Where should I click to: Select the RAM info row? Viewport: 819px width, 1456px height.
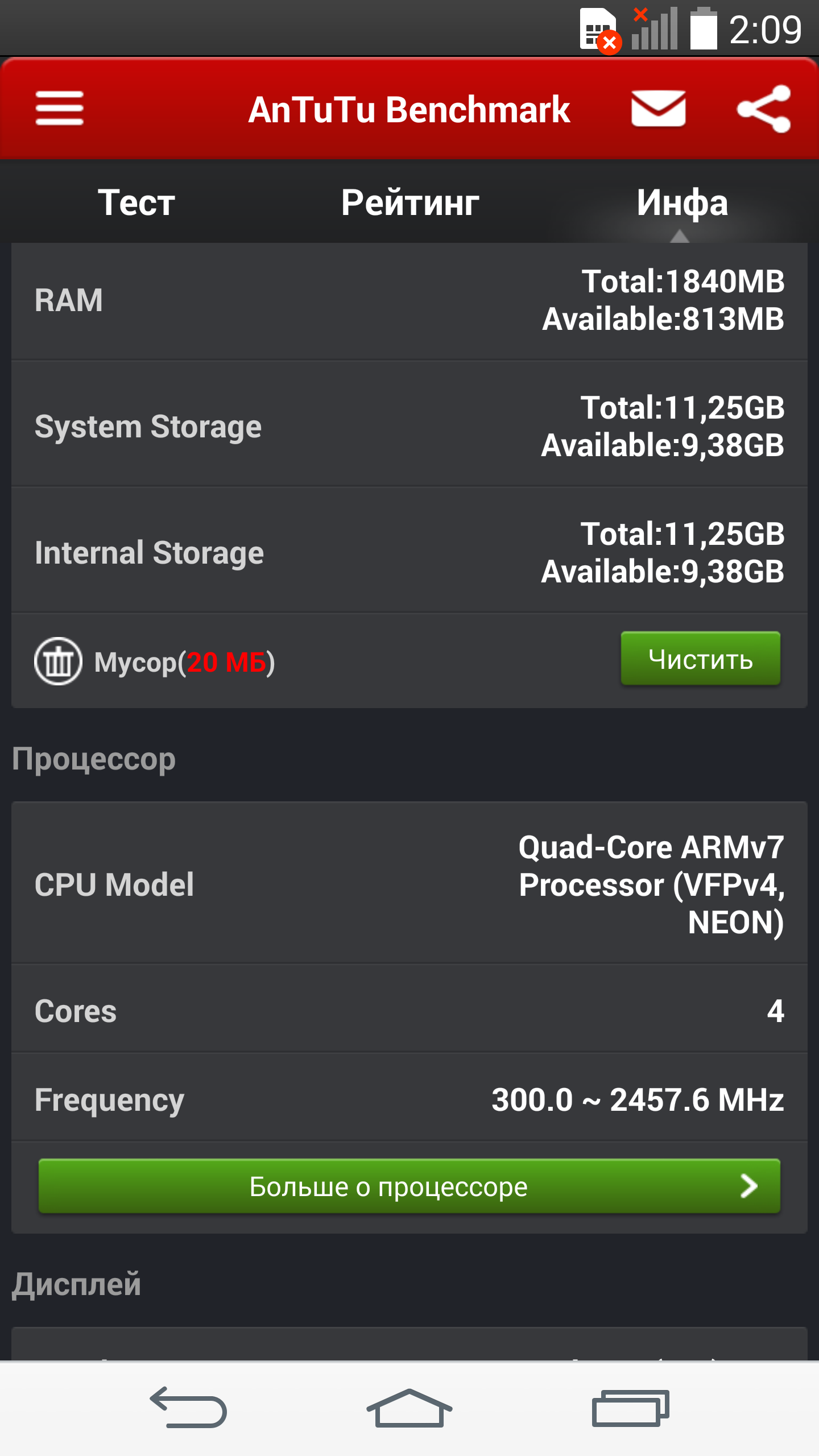pyautogui.click(x=409, y=301)
